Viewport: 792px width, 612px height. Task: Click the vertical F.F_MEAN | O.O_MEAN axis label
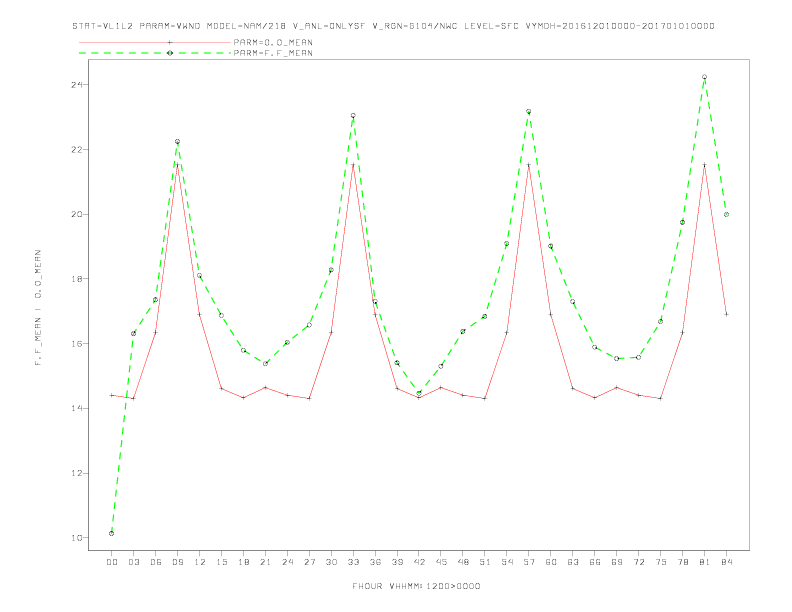pyautogui.click(x=38, y=308)
